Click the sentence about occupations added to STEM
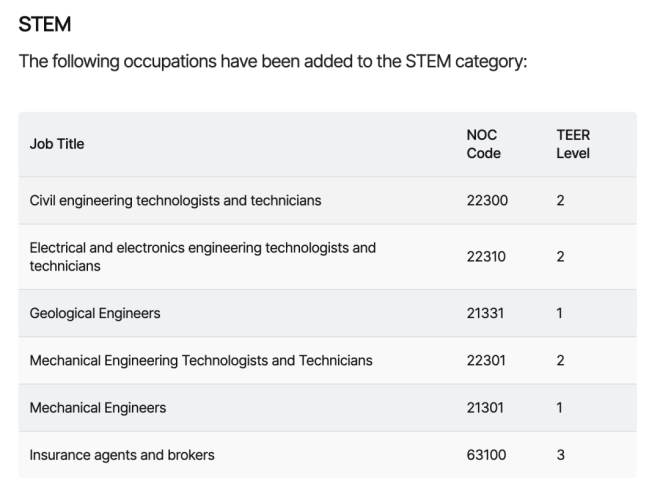Viewport: 660px width, 494px height. coord(273,61)
